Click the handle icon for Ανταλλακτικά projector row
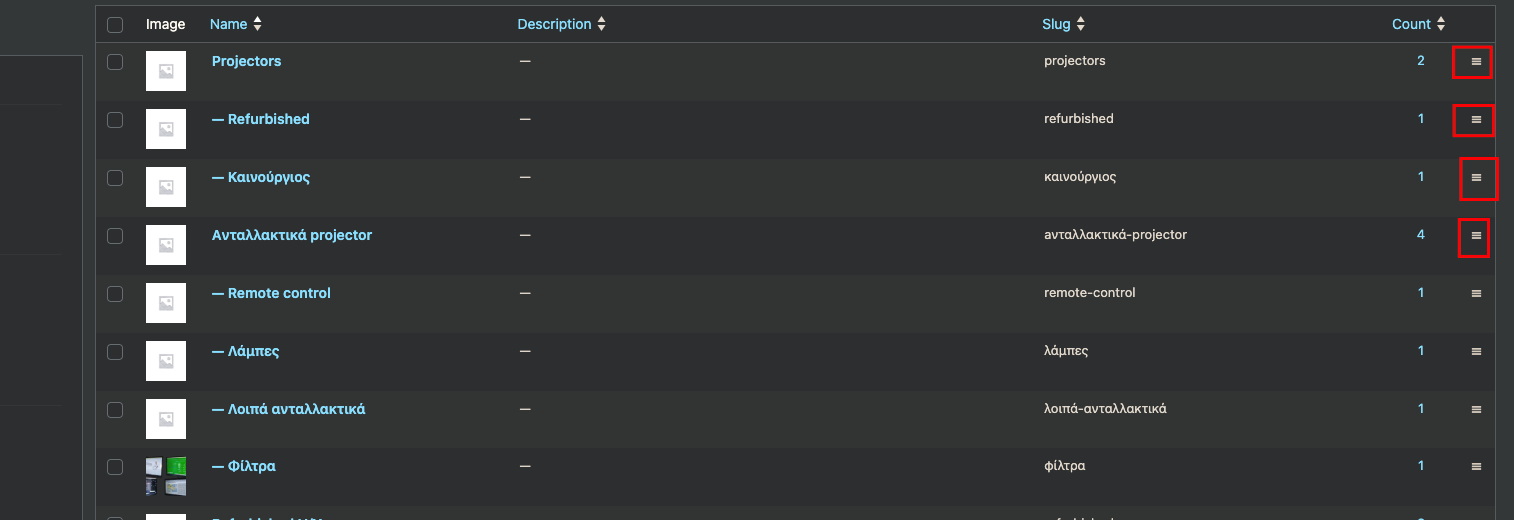The height and width of the screenshot is (520, 1514). 1476,236
